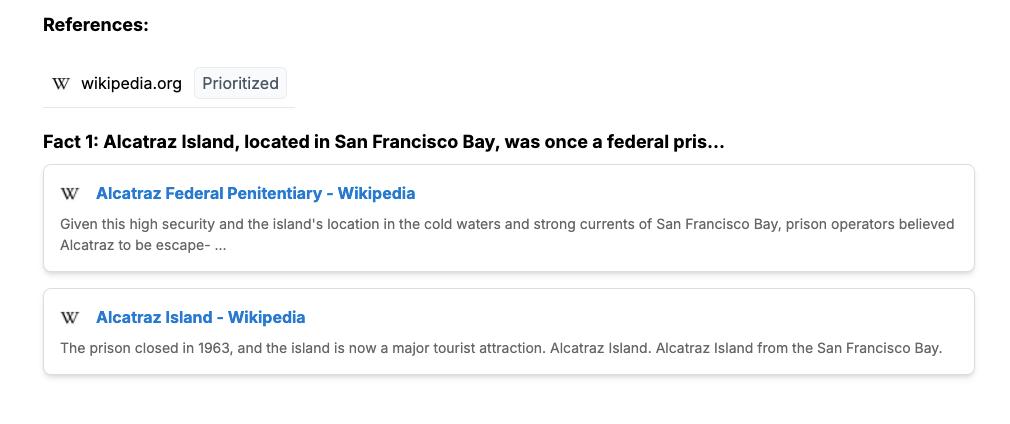Click the truncated Fact 1 heading text

tap(383, 142)
